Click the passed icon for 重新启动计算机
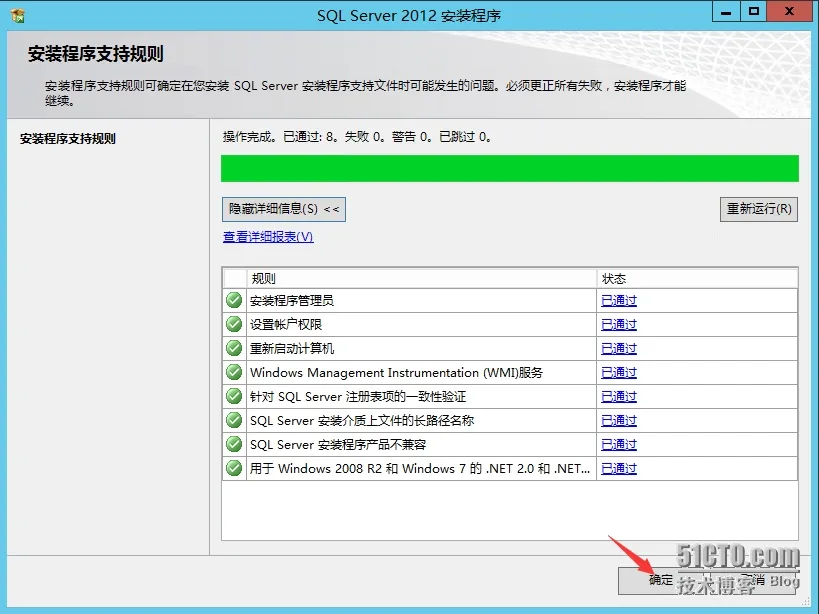The width and height of the screenshot is (819, 614). (x=234, y=348)
